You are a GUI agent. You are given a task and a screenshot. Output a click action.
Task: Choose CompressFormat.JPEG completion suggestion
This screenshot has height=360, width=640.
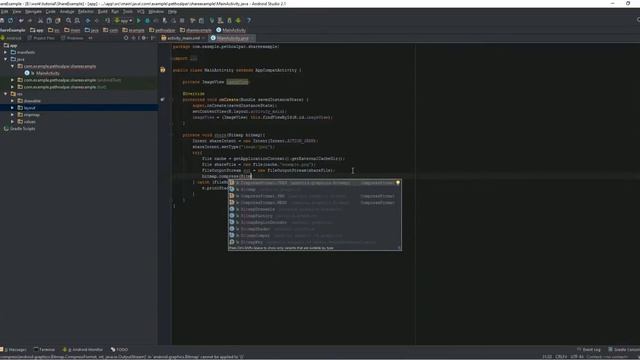pos(315,183)
